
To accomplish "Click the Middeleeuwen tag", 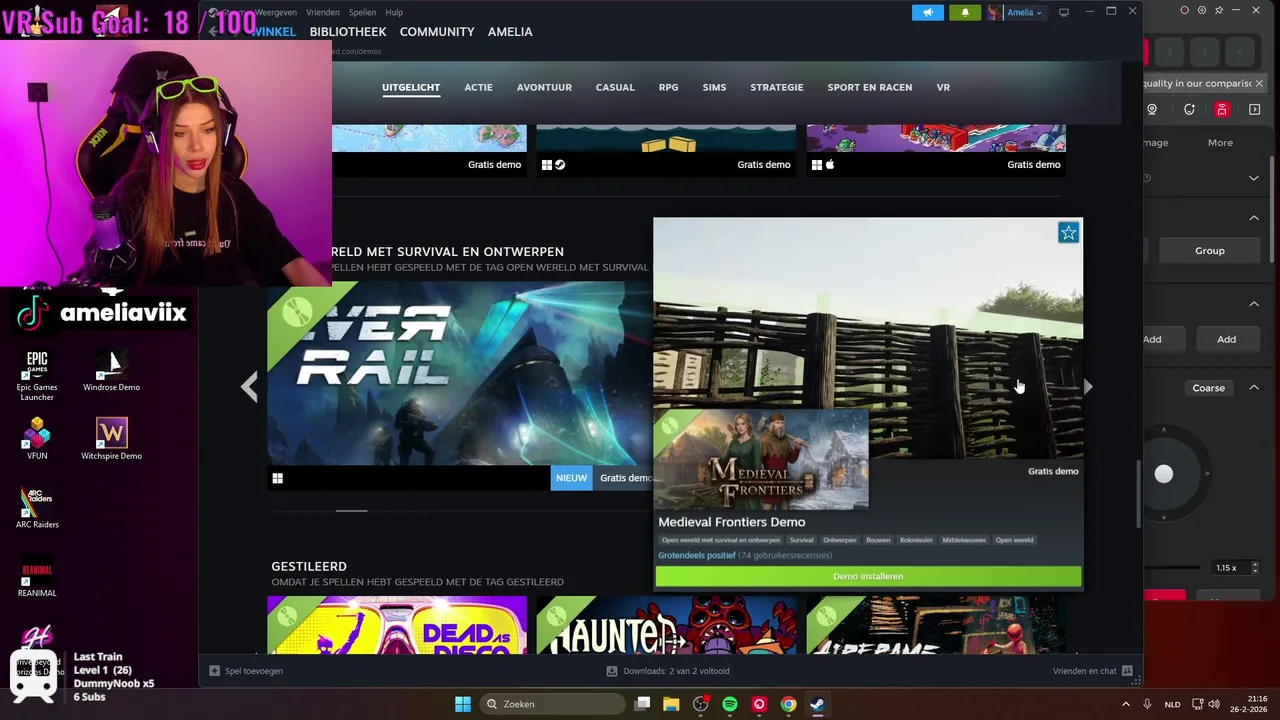I will coord(964,540).
